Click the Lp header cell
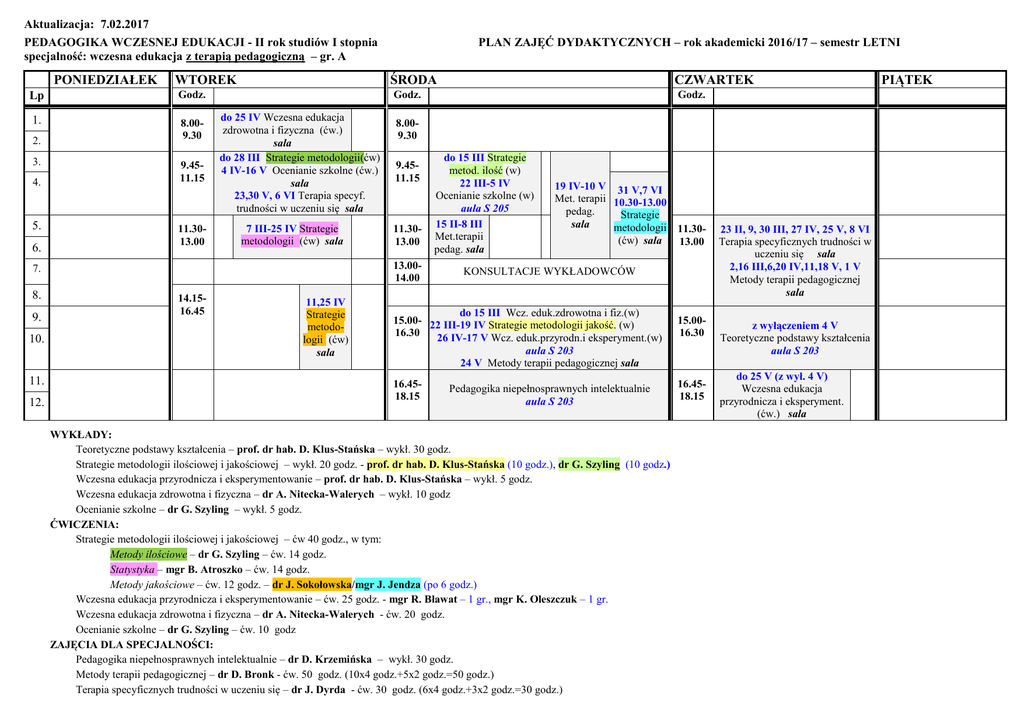The width and height of the screenshot is (1024, 724). (36, 96)
